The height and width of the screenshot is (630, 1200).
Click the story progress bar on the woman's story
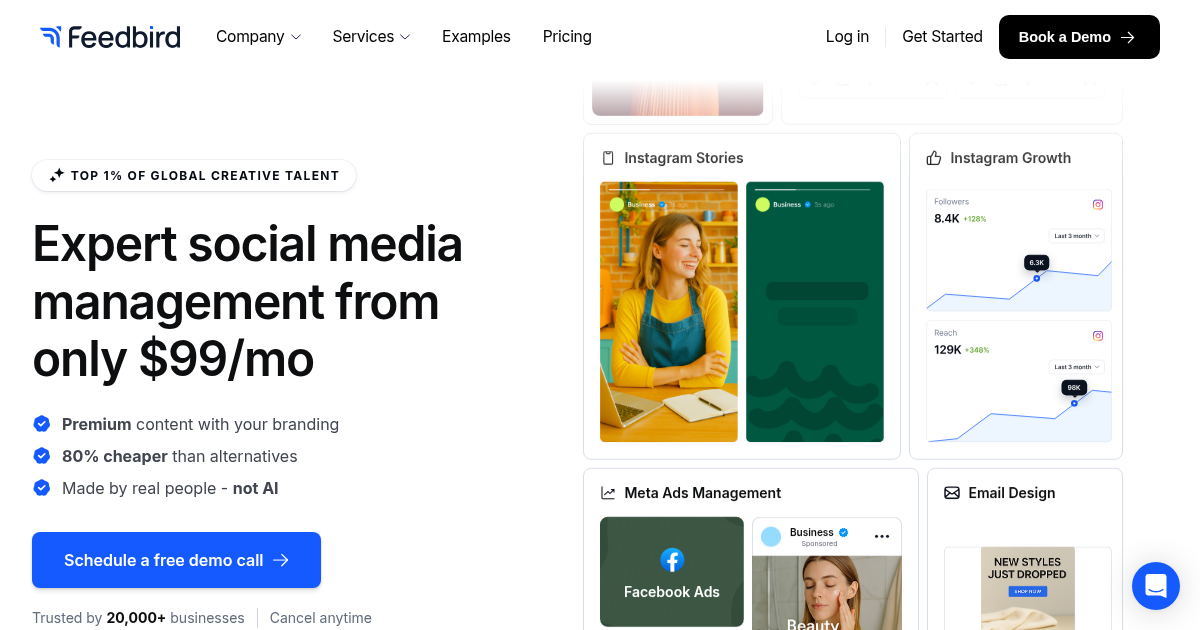click(x=669, y=188)
